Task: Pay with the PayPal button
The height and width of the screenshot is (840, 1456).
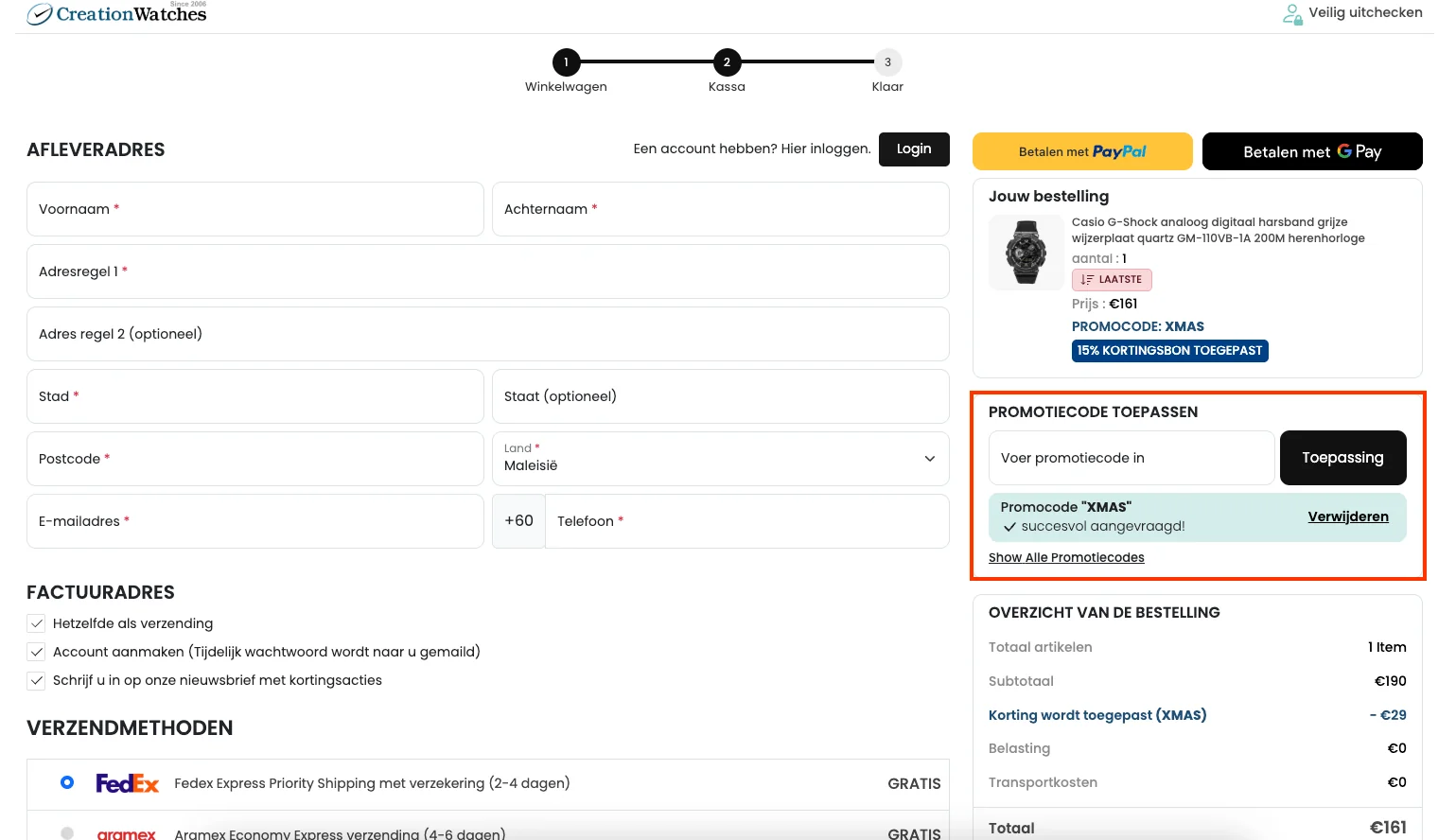Action: [x=1082, y=151]
